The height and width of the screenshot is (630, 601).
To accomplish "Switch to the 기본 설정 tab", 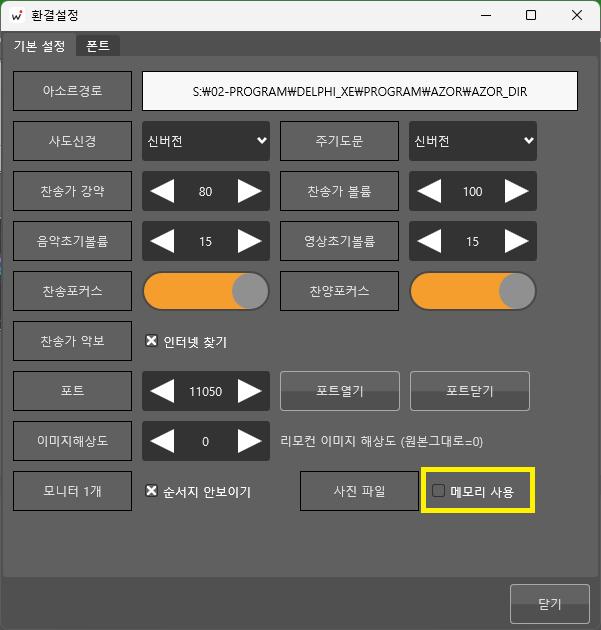I will coord(39,46).
